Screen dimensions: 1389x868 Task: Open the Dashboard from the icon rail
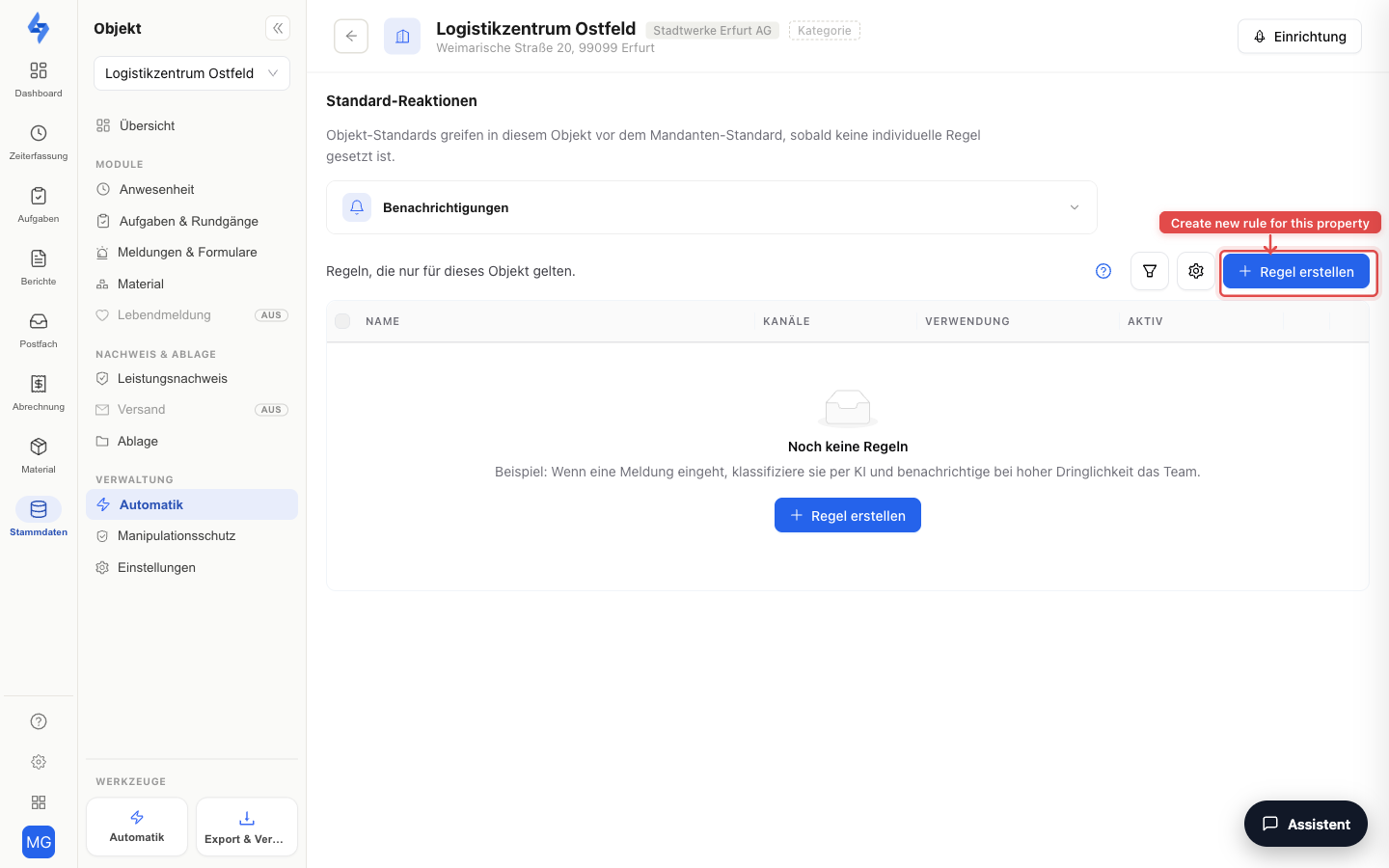click(x=39, y=79)
